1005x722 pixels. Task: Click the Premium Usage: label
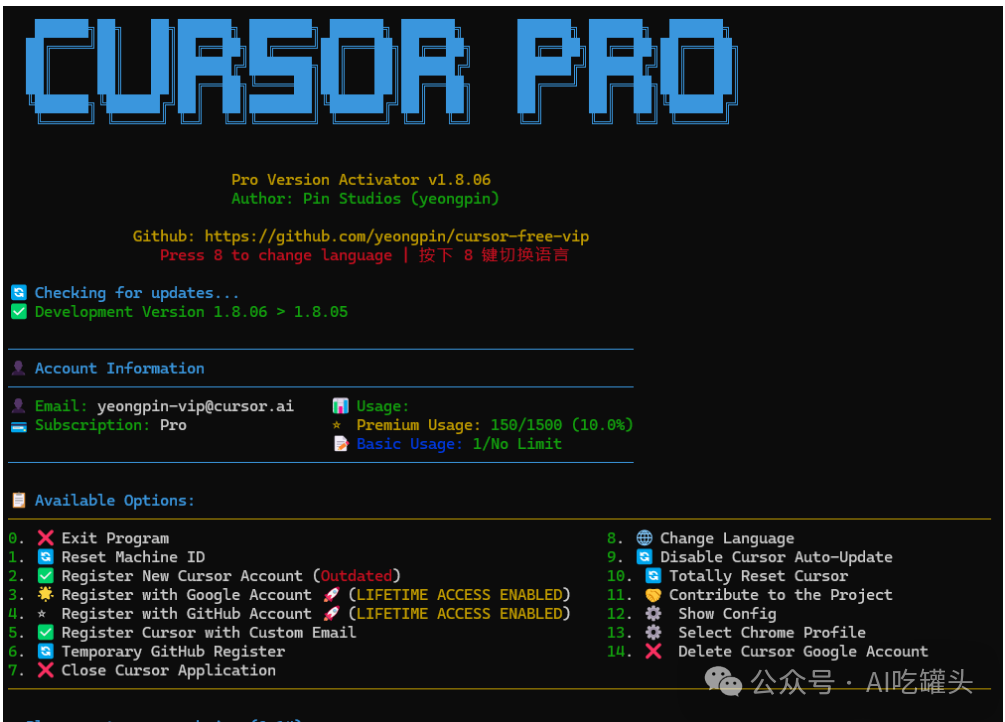(x=419, y=425)
